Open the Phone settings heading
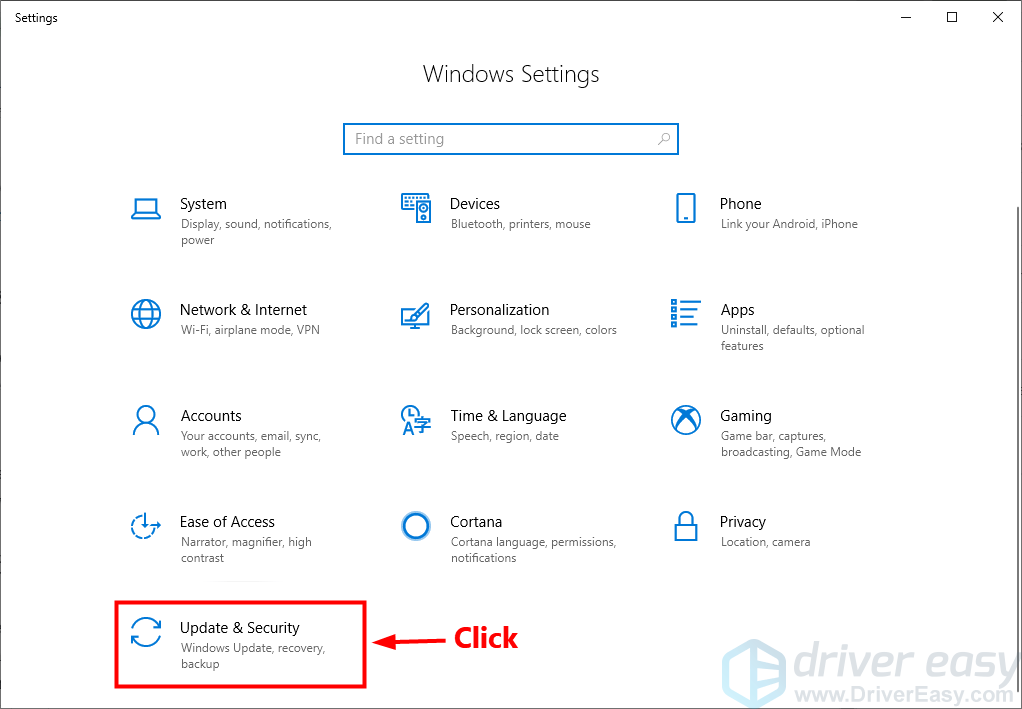 [740, 204]
